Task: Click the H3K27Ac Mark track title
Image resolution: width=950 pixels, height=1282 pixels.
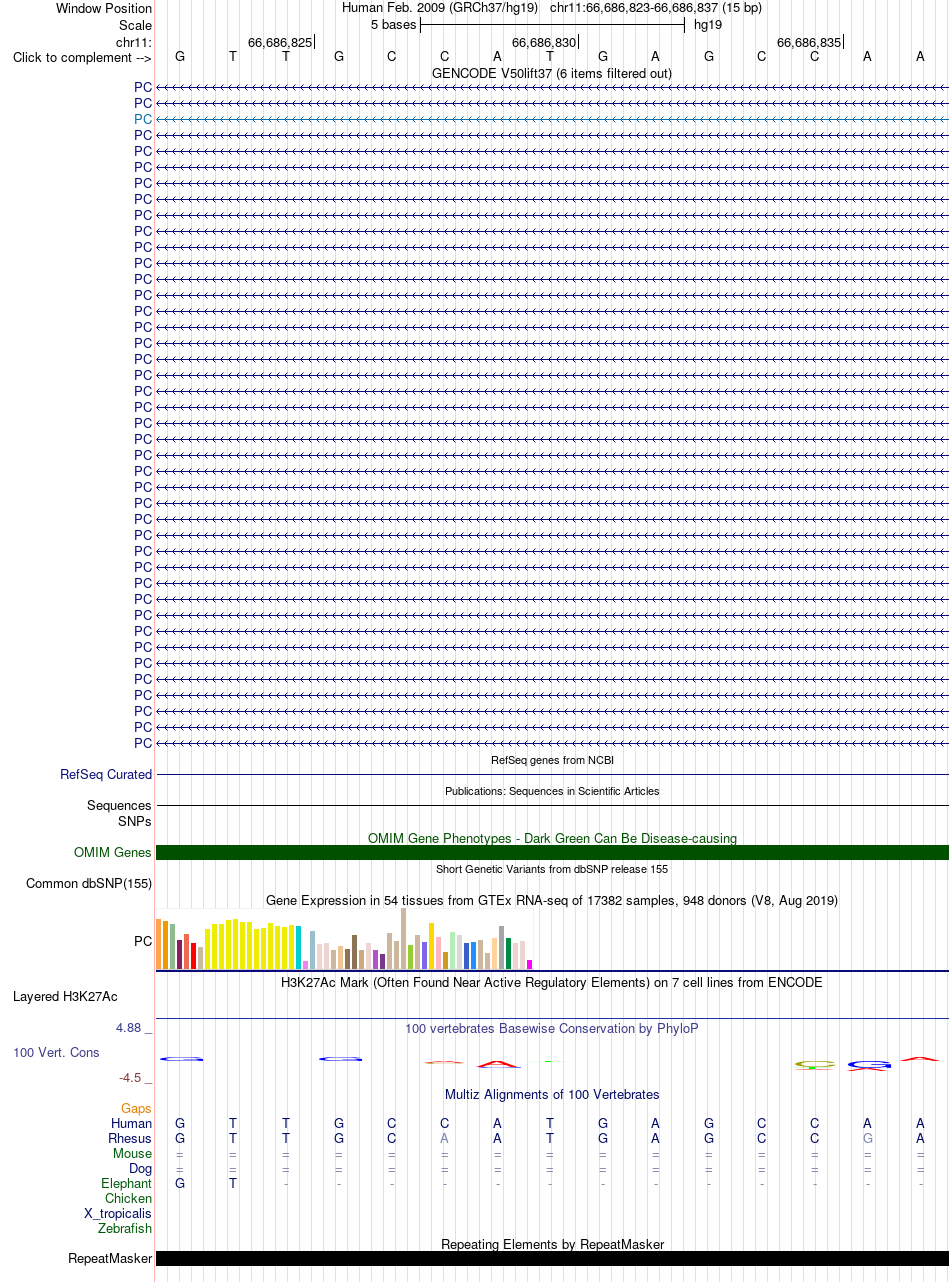Action: click(x=552, y=982)
